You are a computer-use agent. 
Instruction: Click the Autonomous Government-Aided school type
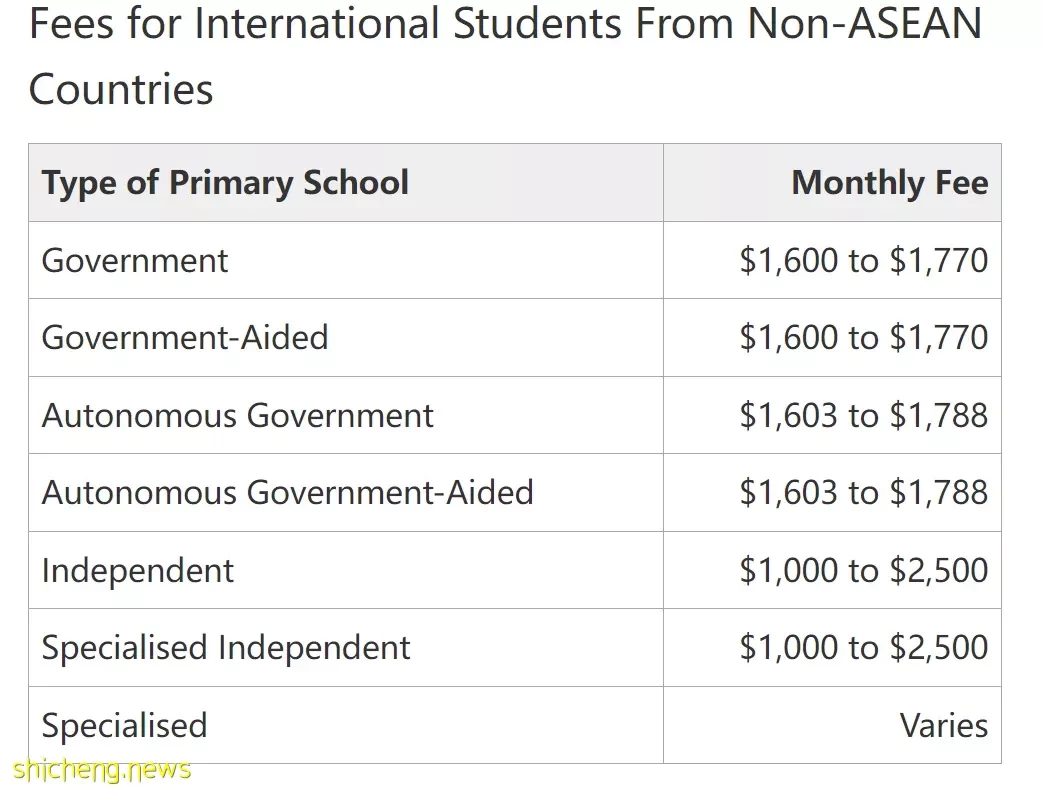click(x=287, y=493)
